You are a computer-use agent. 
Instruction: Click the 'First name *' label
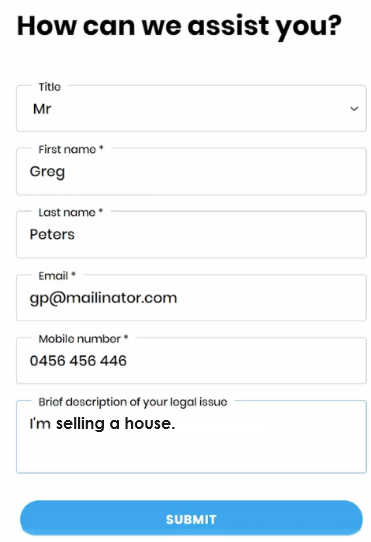click(x=71, y=149)
